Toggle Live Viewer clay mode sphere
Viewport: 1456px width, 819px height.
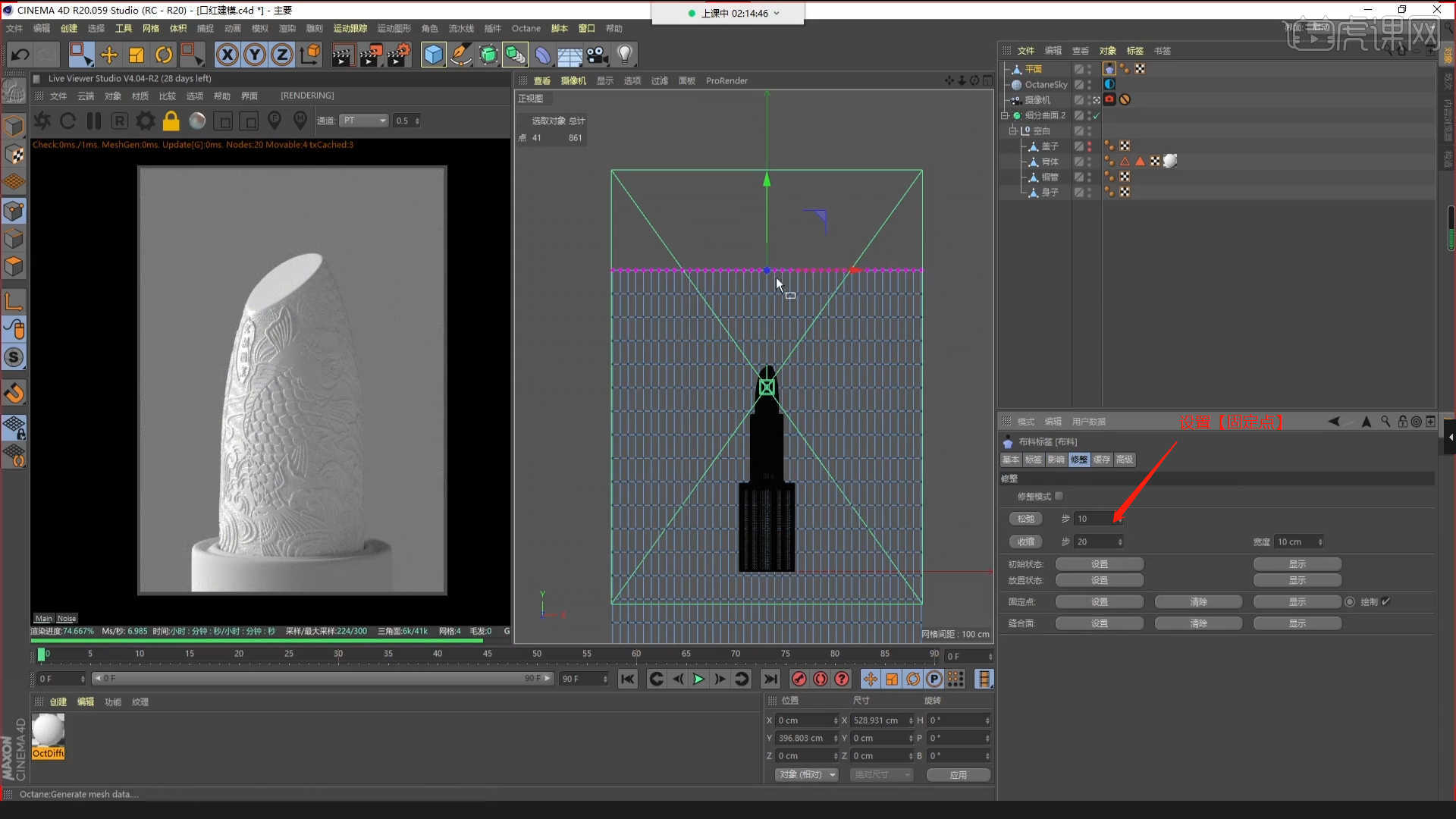197,121
